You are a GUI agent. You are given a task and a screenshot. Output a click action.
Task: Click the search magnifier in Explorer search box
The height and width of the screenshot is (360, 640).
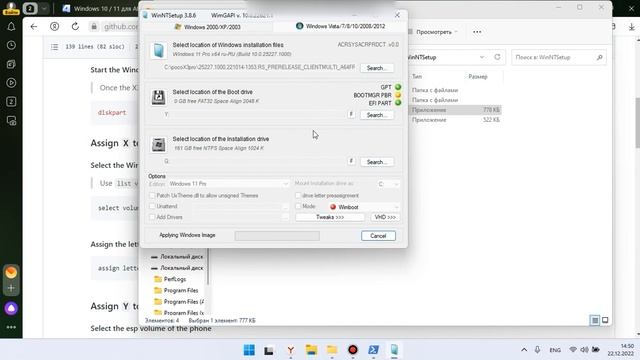(599, 58)
